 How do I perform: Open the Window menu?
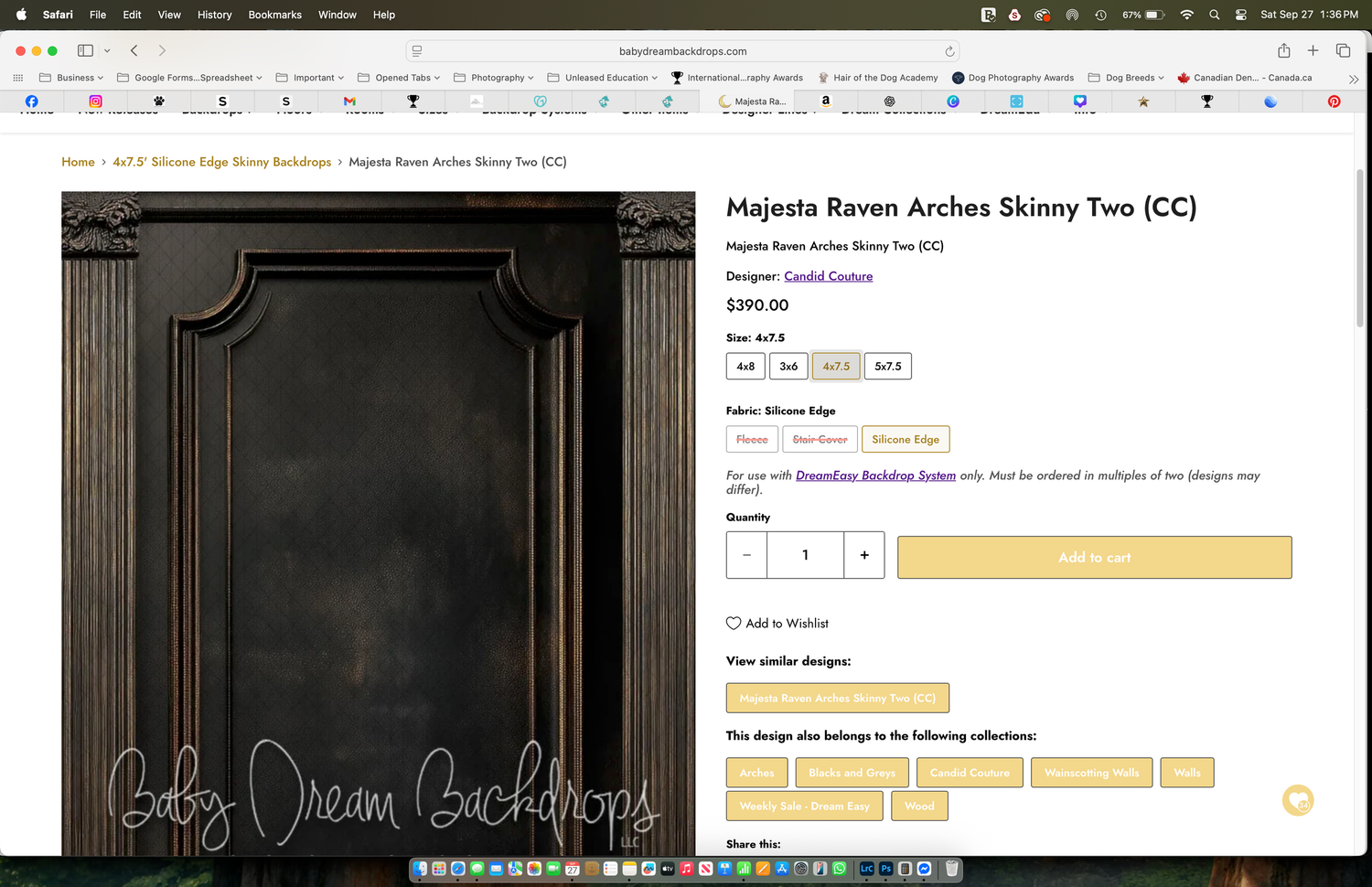point(337,15)
